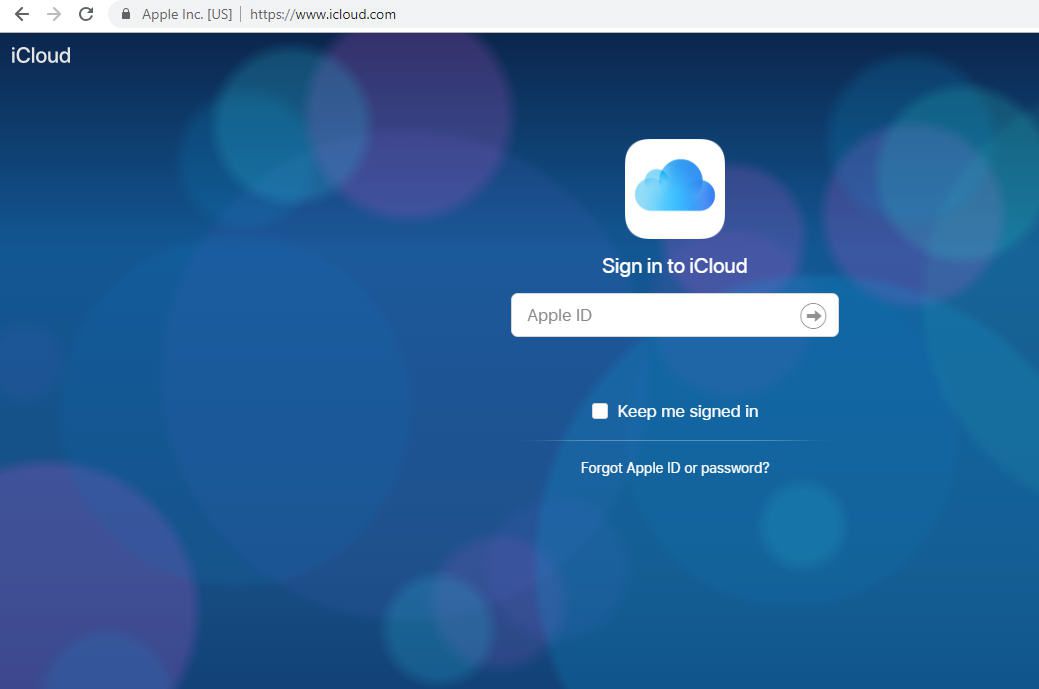Click the arrow to submit Apple ID
Image resolution: width=1039 pixels, height=689 pixels.
click(x=813, y=315)
